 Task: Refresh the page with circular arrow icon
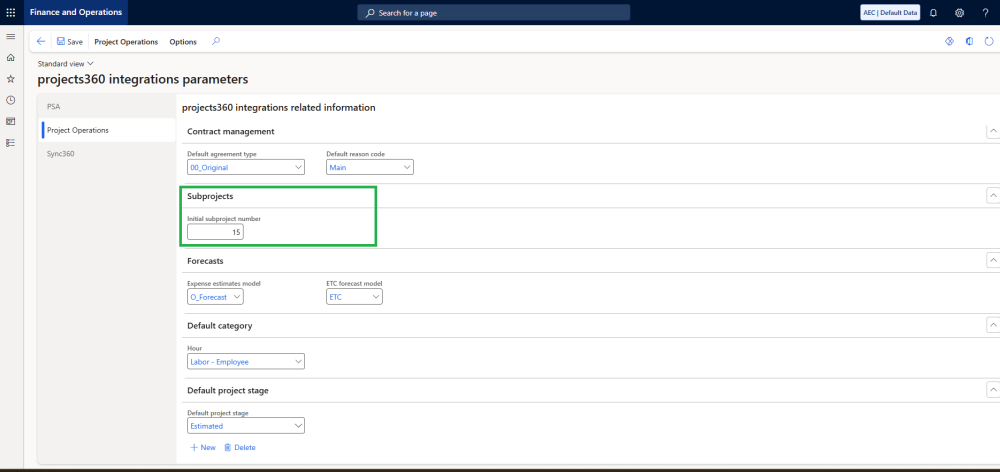989,41
